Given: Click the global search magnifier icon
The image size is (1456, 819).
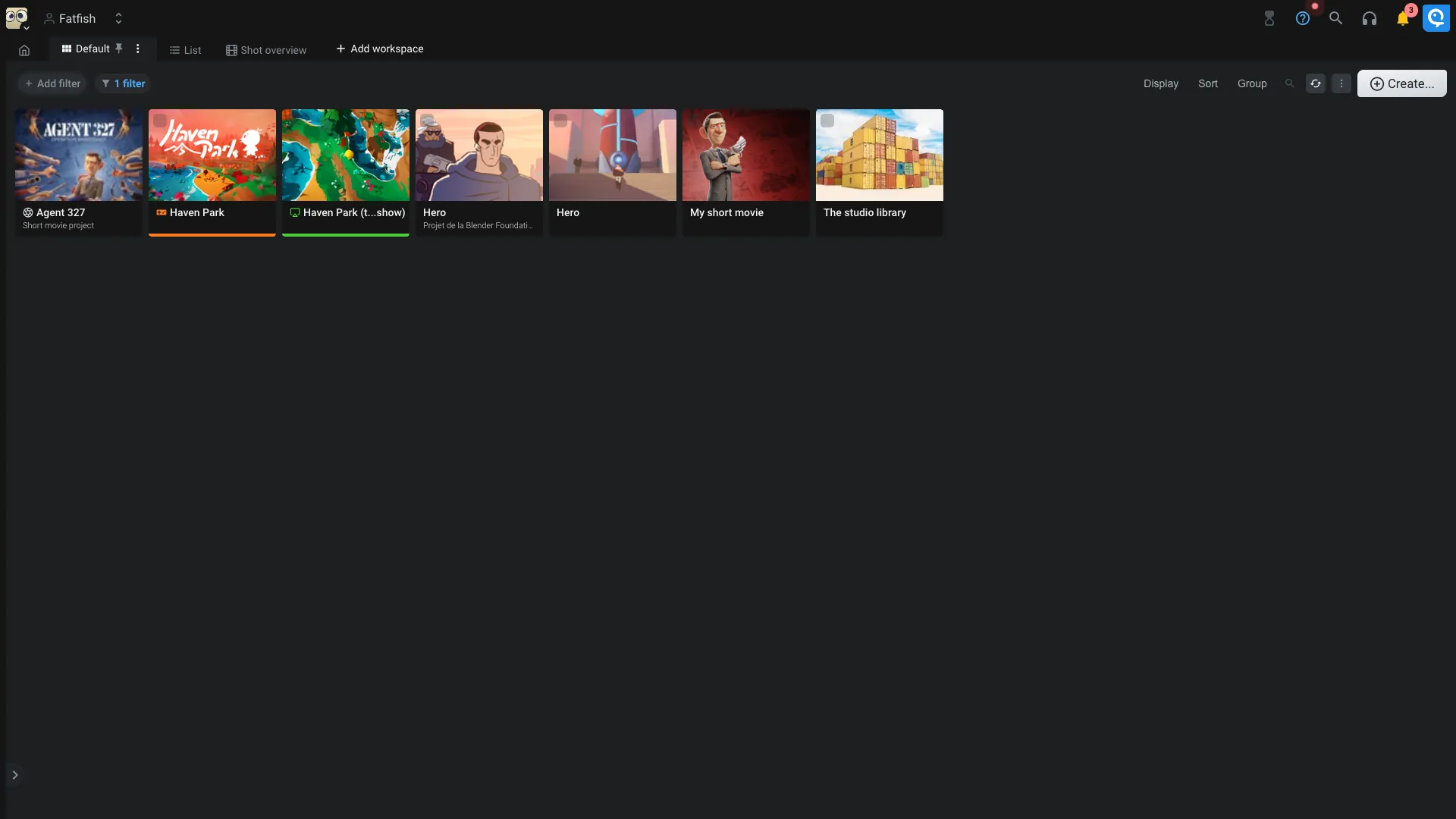Looking at the screenshot, I should pos(1335,18).
